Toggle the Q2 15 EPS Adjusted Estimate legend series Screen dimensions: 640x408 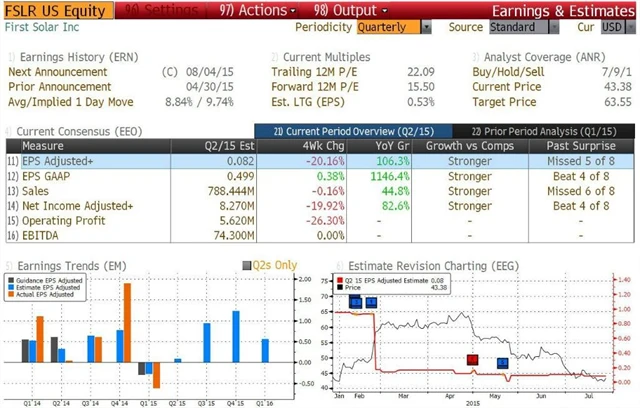click(x=343, y=281)
